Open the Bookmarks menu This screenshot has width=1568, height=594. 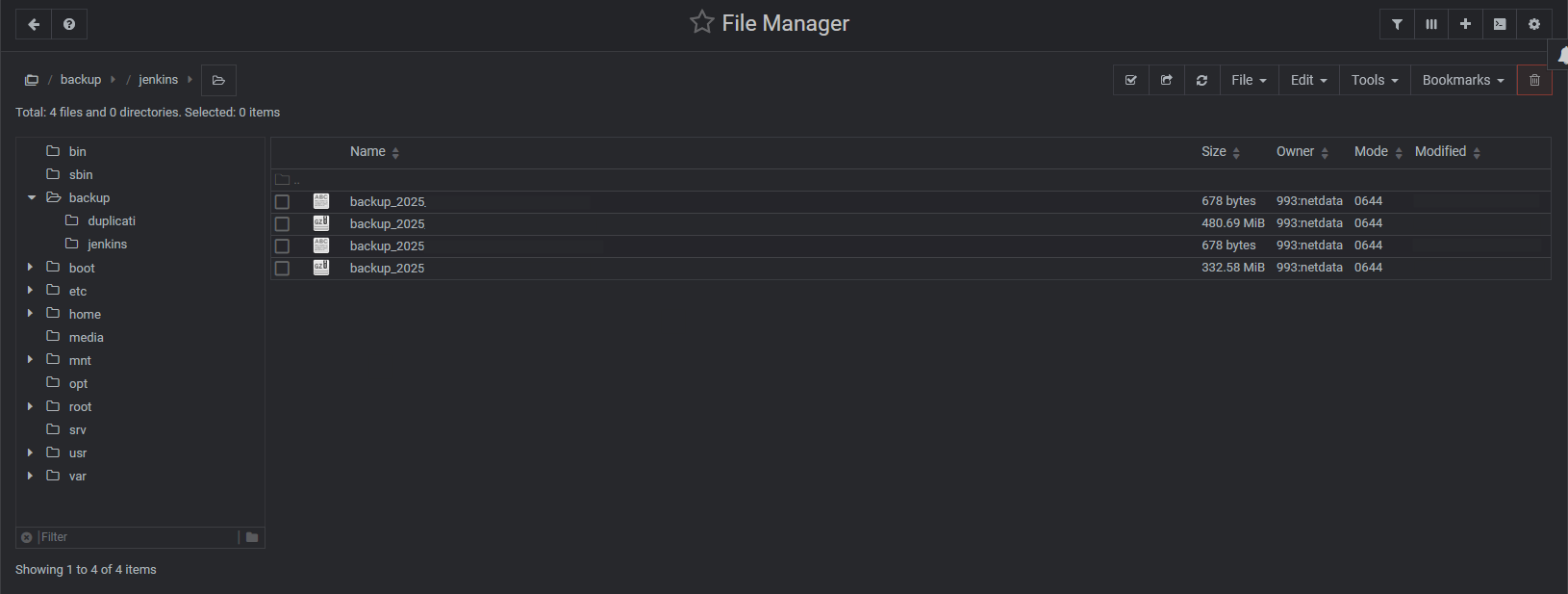pyautogui.click(x=1463, y=80)
